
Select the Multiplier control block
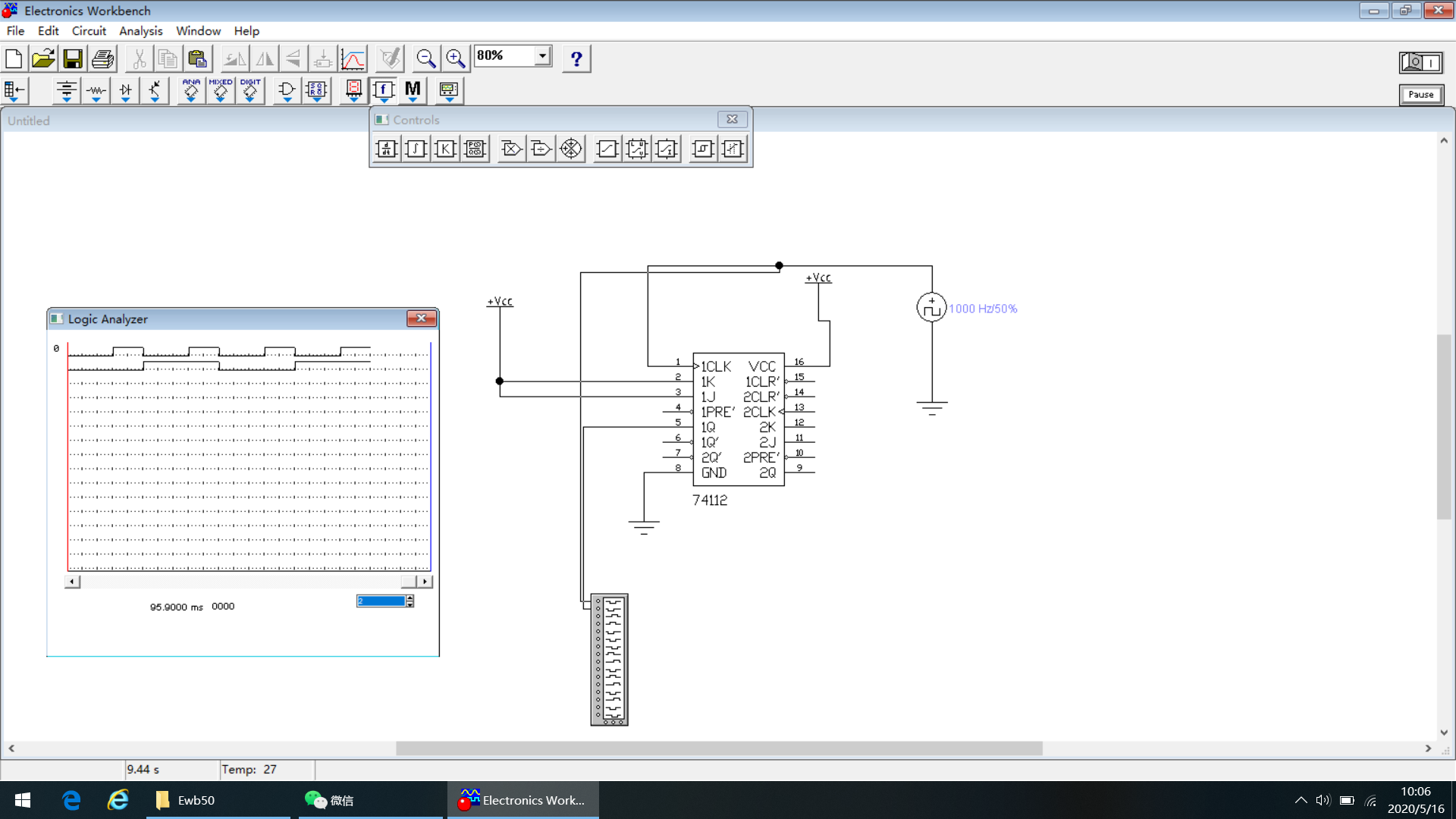(511, 149)
